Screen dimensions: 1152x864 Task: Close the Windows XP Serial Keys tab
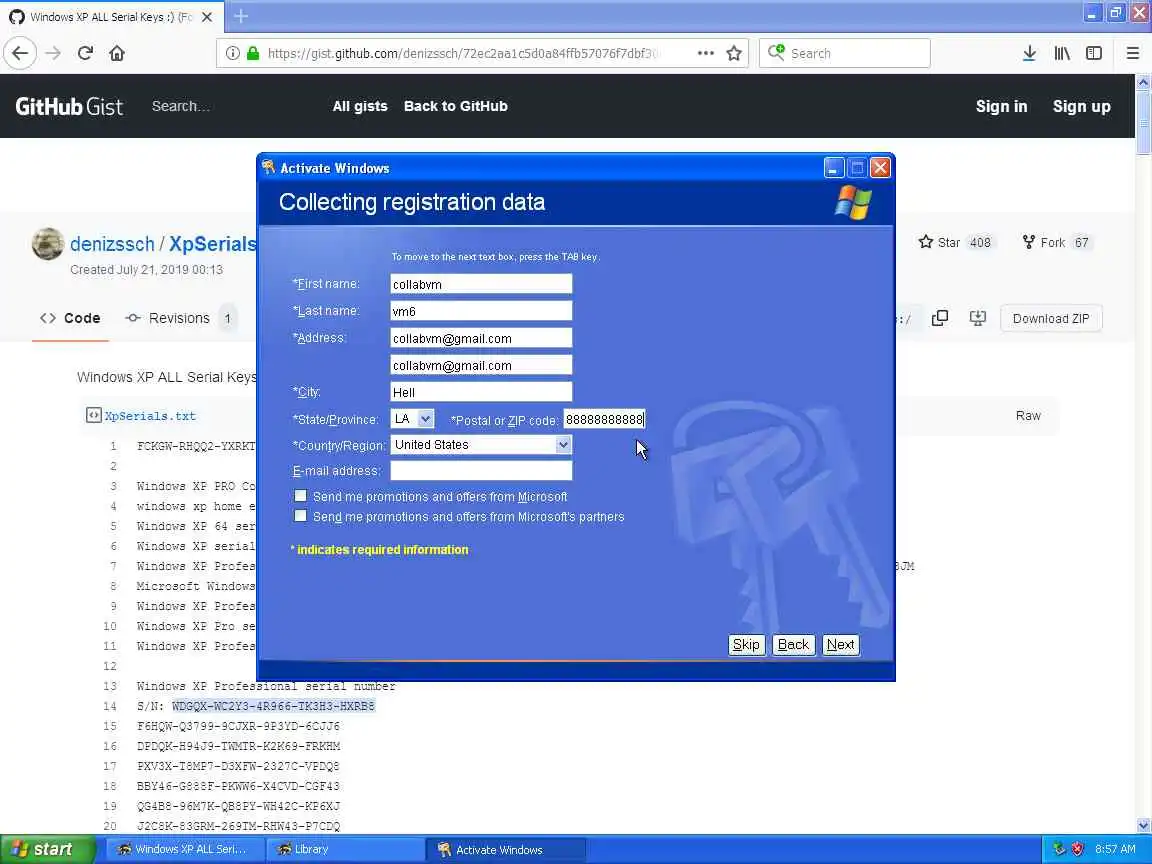[x=207, y=16]
